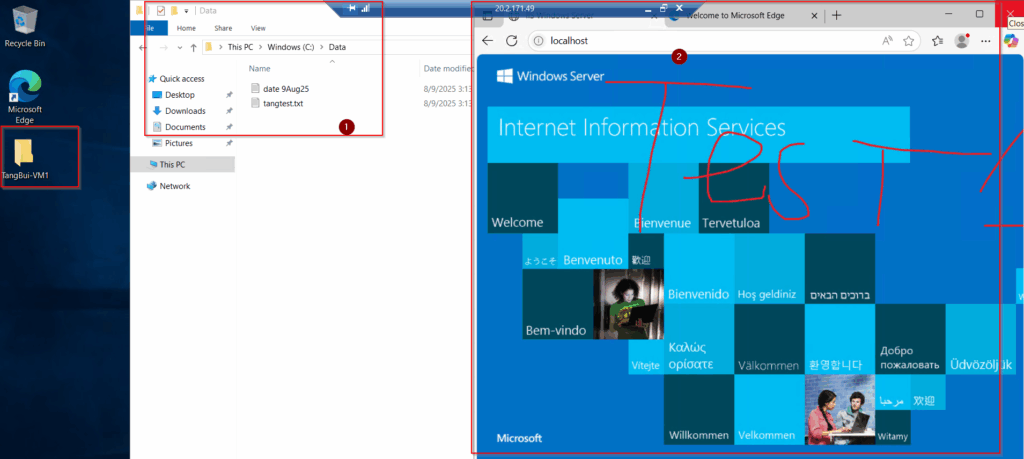Click the Edge address bar showing localhost
The image size is (1024, 459).
(x=724, y=40)
